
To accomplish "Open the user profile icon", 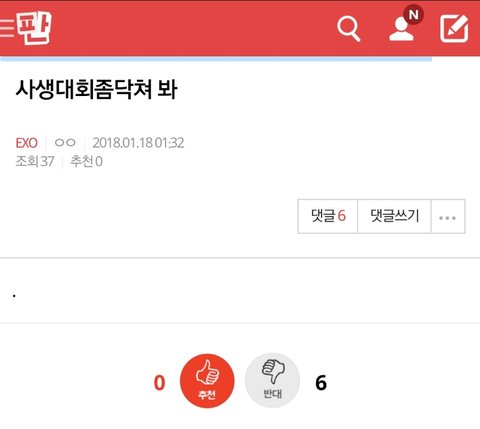I will pyautogui.click(x=402, y=29).
